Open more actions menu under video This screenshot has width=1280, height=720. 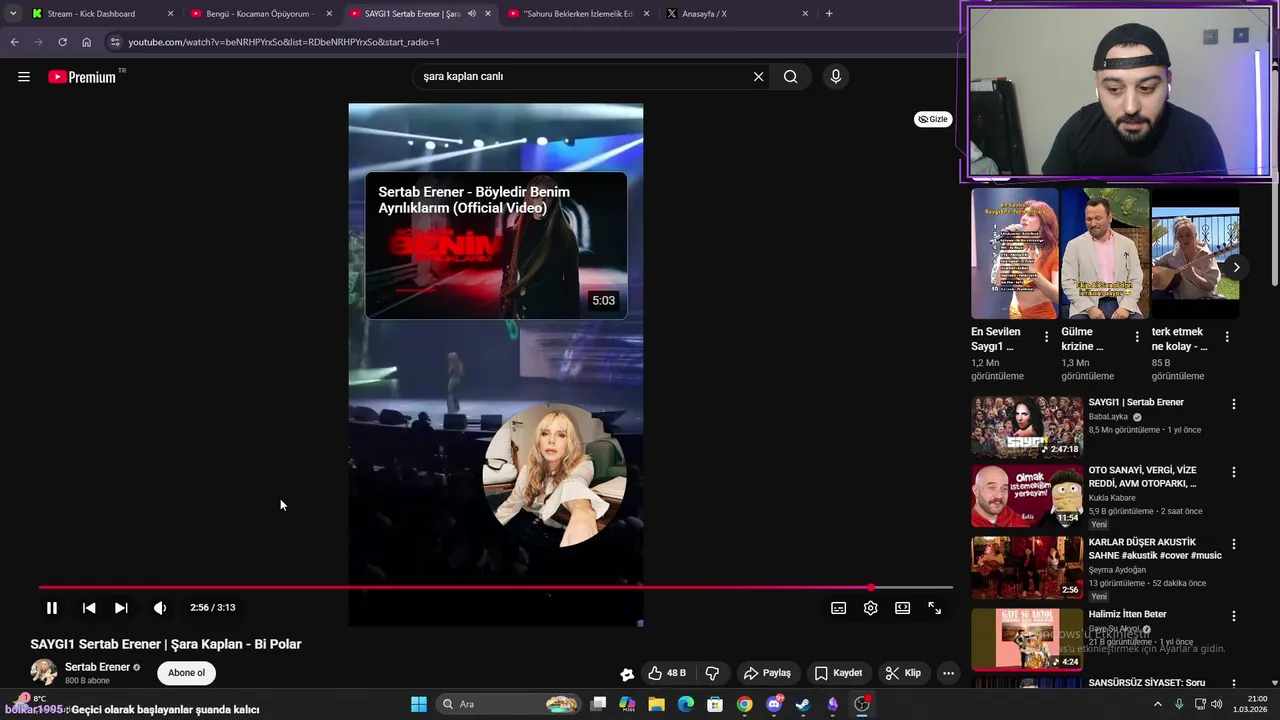coord(948,673)
